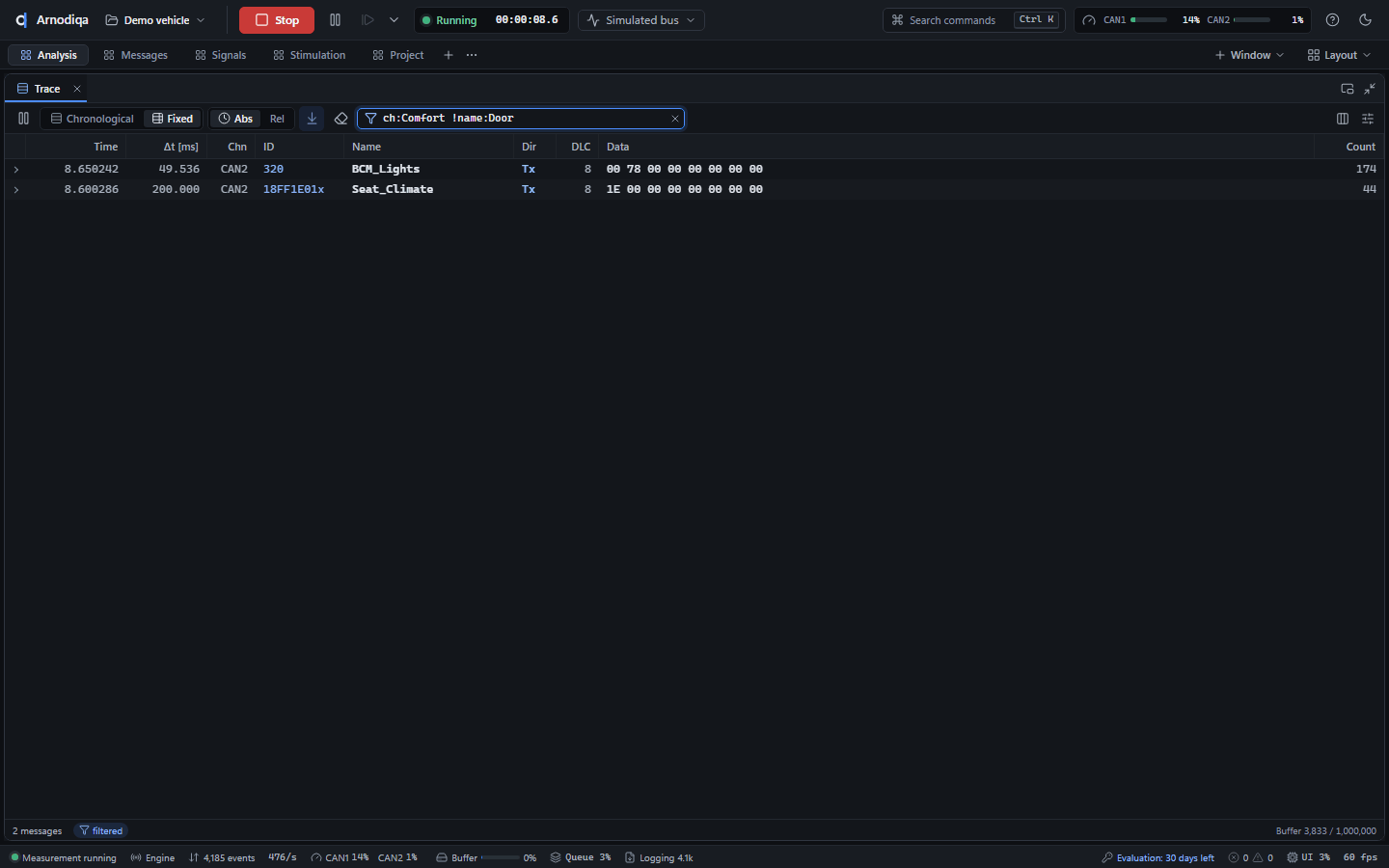Open the Window menu
The image size is (1389, 868).
pos(1249,55)
